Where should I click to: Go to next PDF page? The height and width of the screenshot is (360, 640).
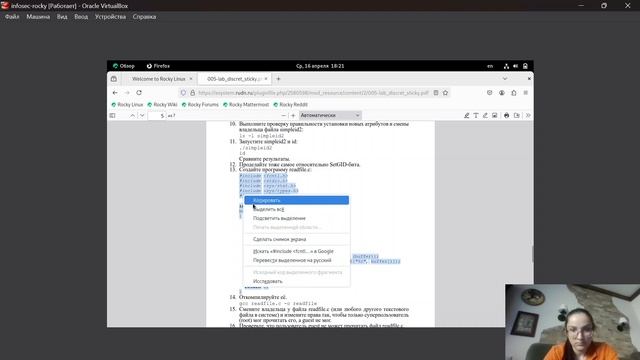click(142, 116)
